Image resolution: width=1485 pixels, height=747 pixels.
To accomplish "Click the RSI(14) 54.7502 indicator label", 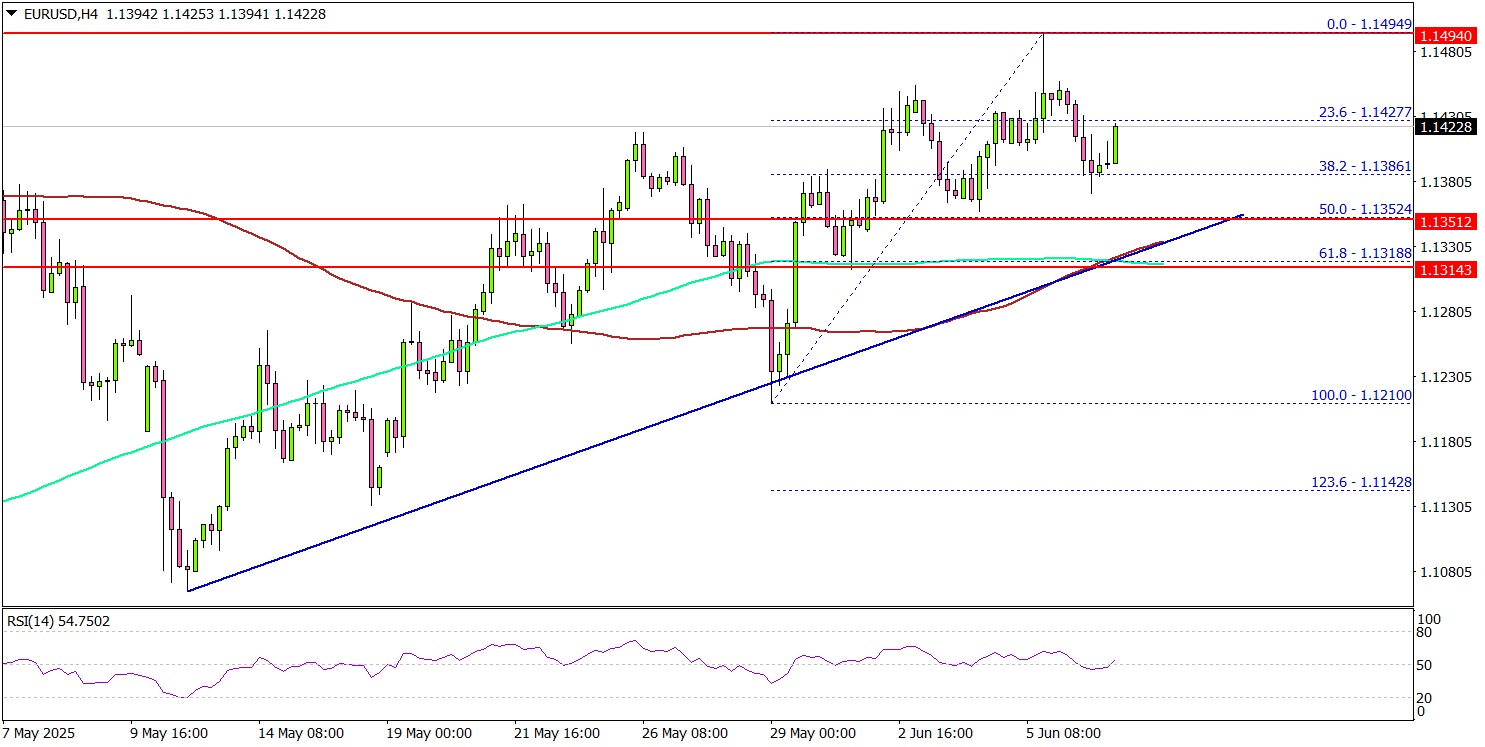I will (58, 621).
